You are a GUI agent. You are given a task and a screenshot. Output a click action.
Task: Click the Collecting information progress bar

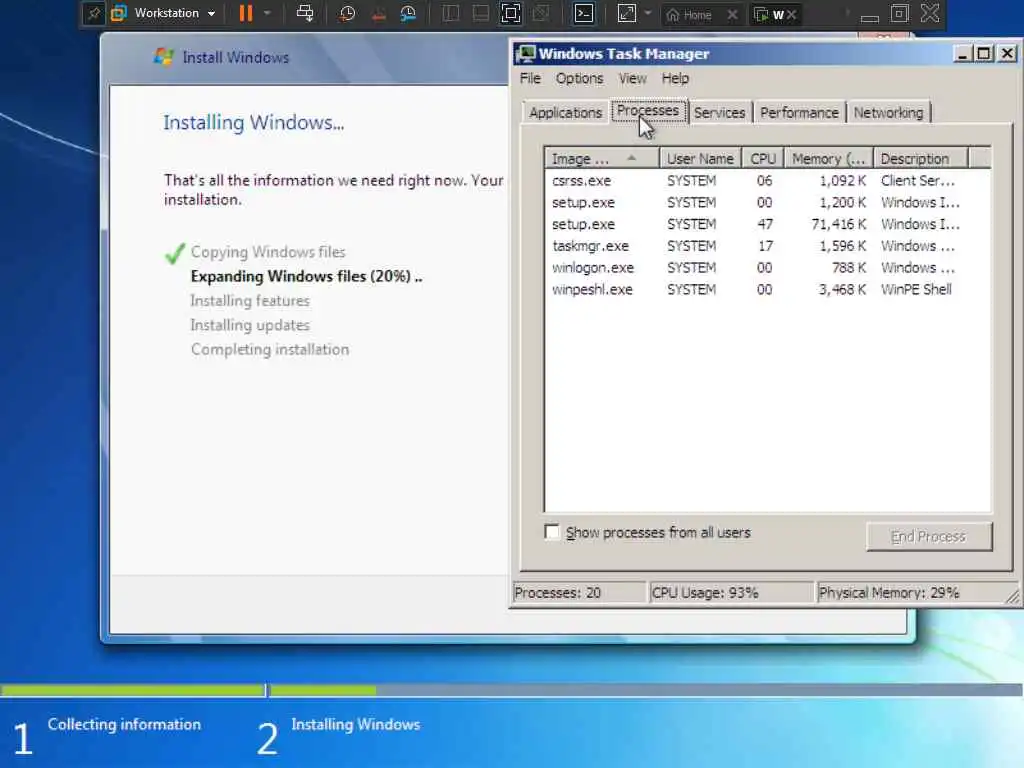[133, 690]
